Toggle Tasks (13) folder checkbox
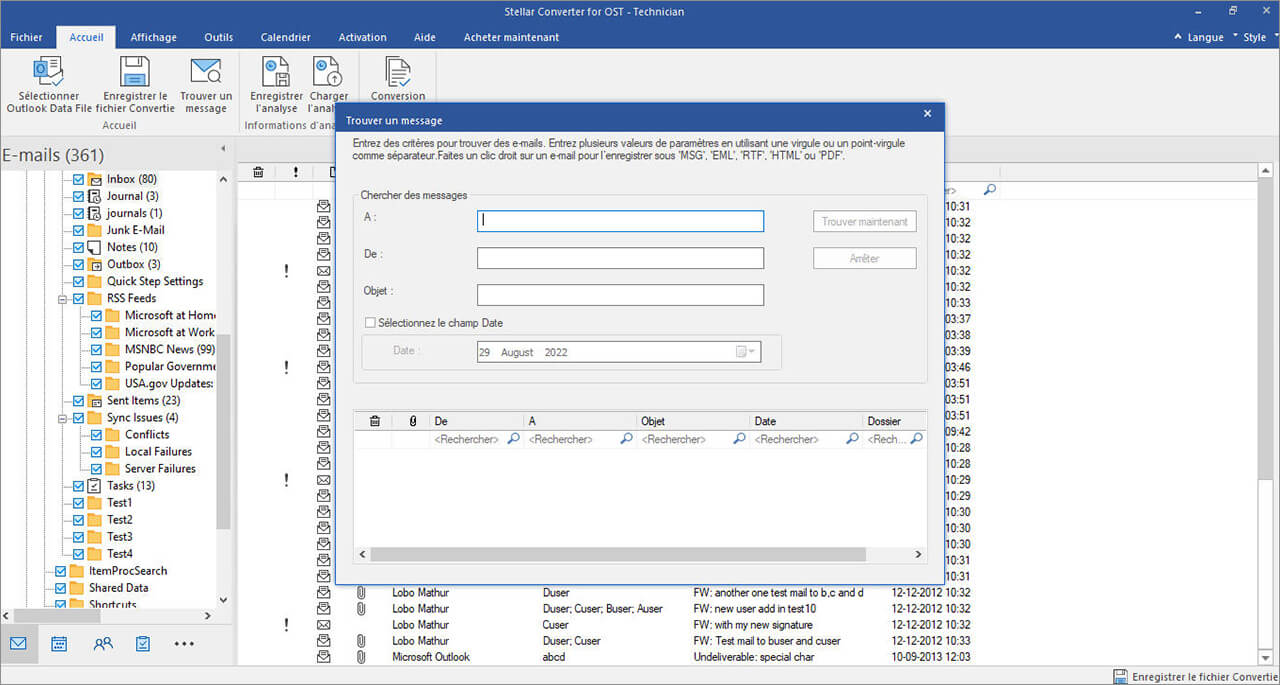Viewport: 1280px width, 685px height. click(x=78, y=485)
